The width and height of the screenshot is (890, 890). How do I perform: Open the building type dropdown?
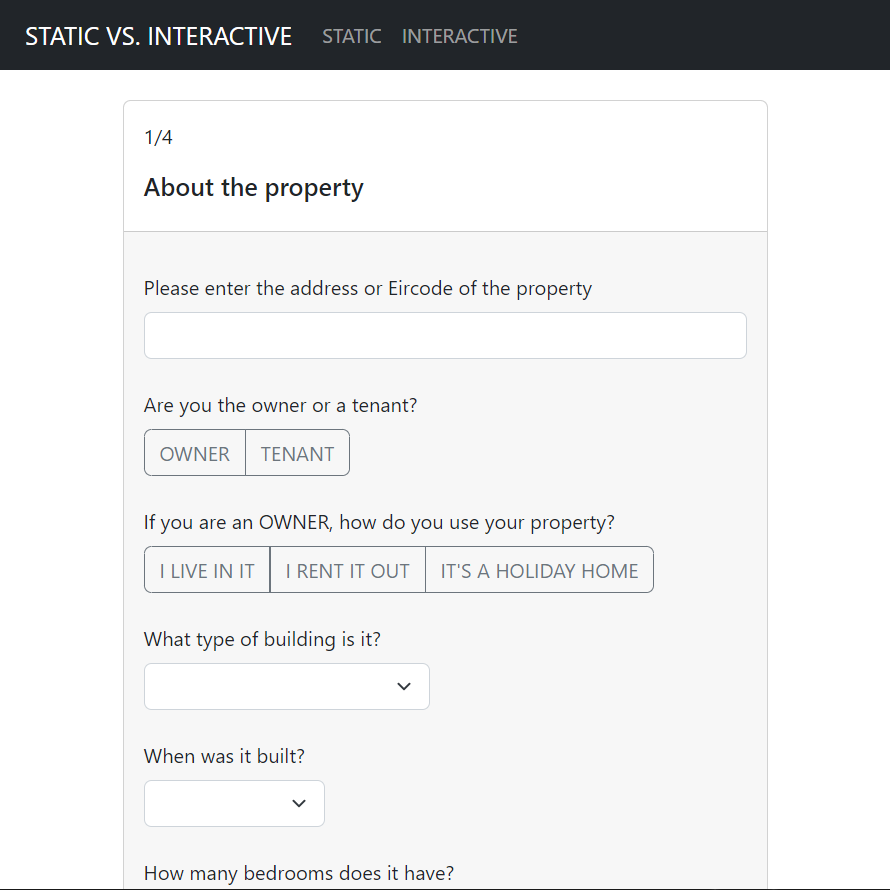click(286, 687)
